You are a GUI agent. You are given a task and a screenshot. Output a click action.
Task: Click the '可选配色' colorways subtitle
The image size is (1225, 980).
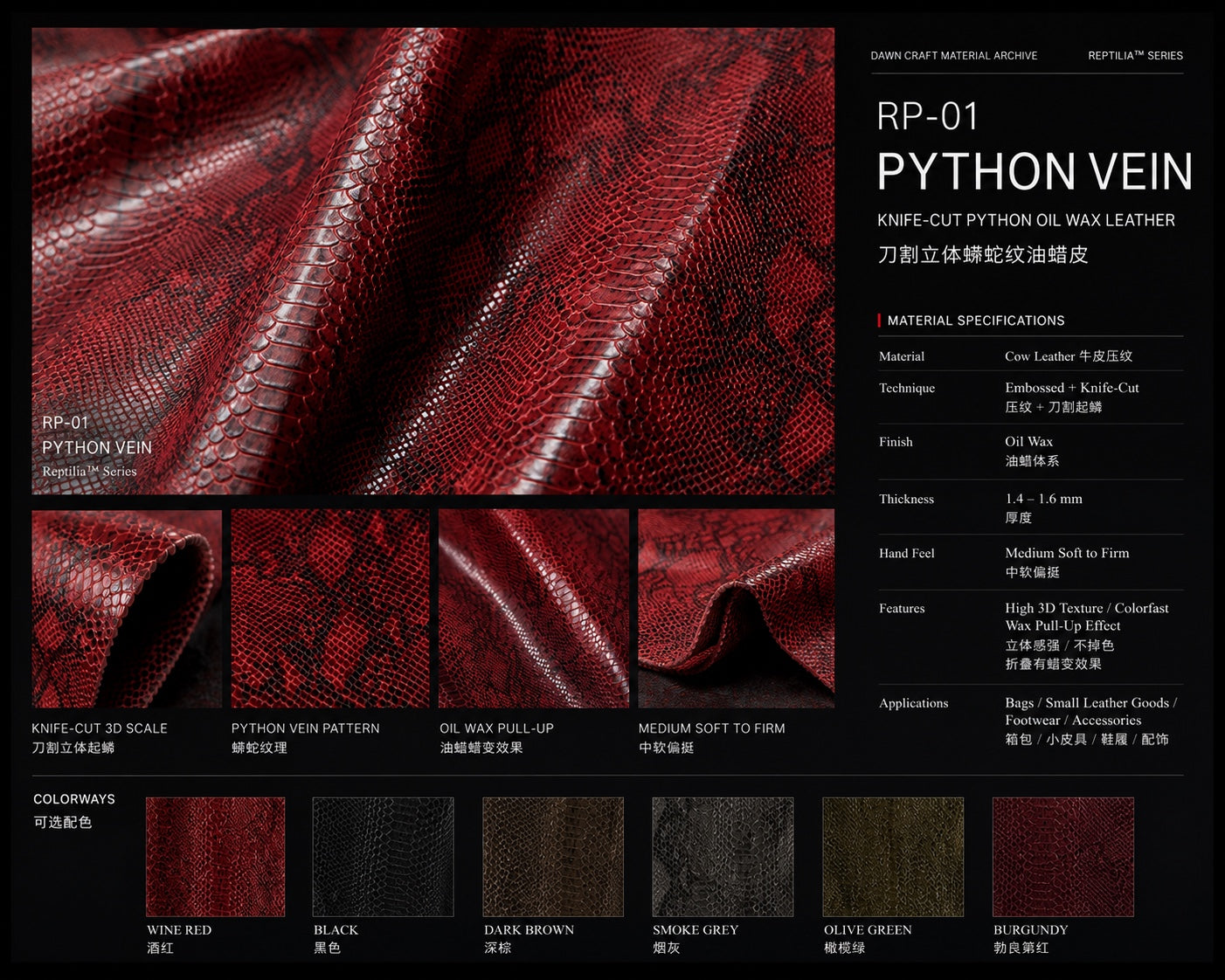pos(62,822)
